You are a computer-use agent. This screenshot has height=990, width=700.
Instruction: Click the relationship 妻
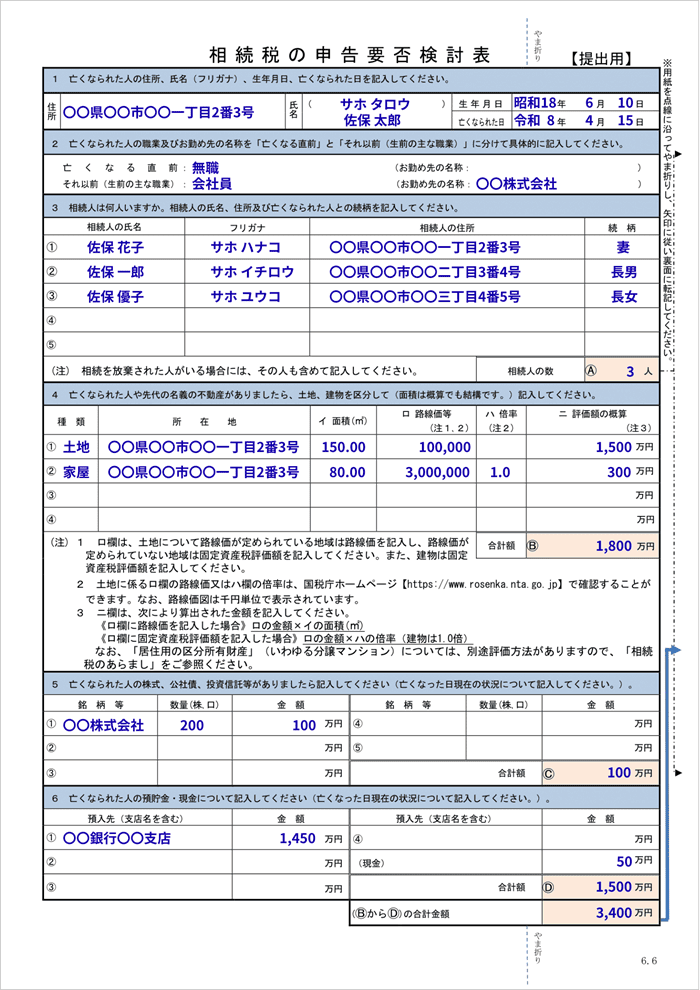[624, 248]
